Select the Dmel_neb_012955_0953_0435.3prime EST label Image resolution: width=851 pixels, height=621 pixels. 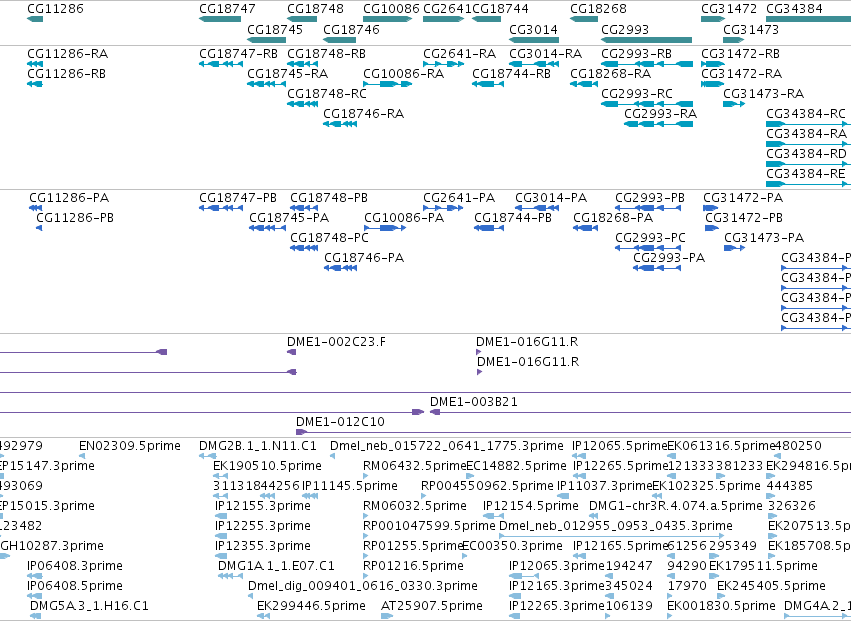point(616,525)
